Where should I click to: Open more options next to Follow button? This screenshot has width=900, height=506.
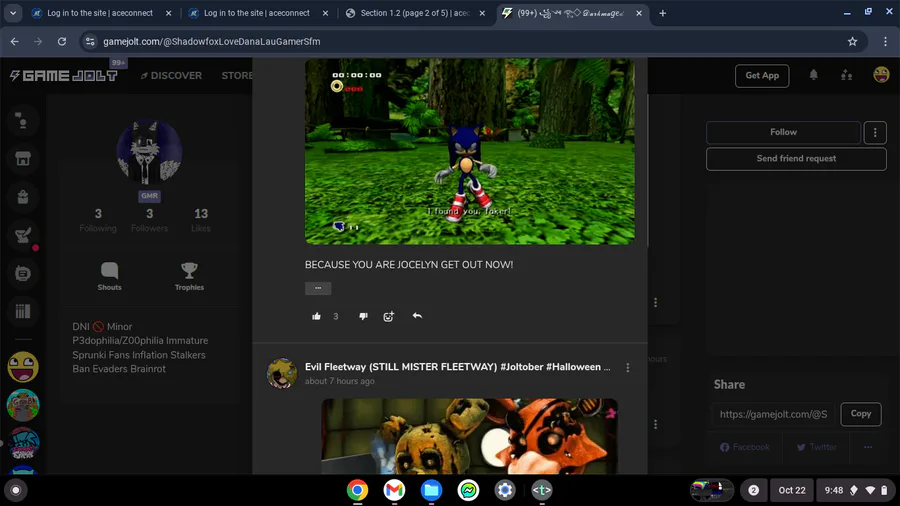coord(875,133)
